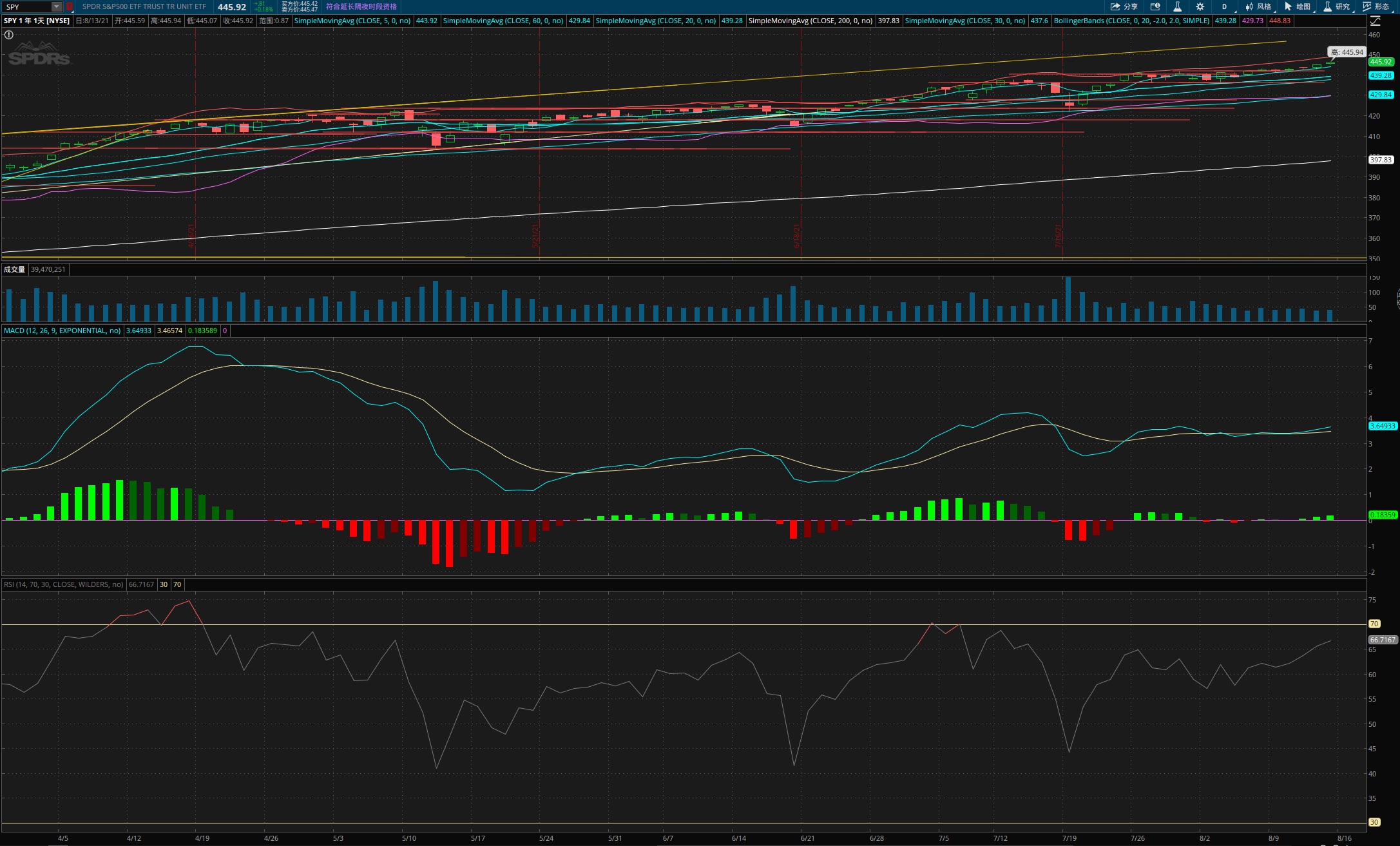Image resolution: width=1400 pixels, height=846 pixels.
Task: Click the 高: 445.94 high price bubble
Action: (x=1347, y=52)
